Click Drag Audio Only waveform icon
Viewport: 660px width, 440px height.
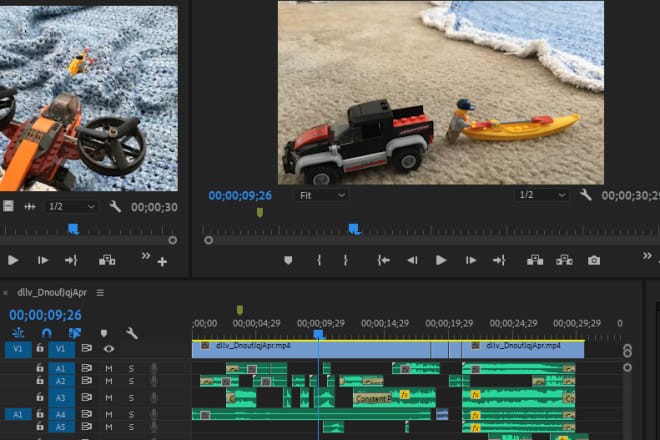click(x=30, y=206)
